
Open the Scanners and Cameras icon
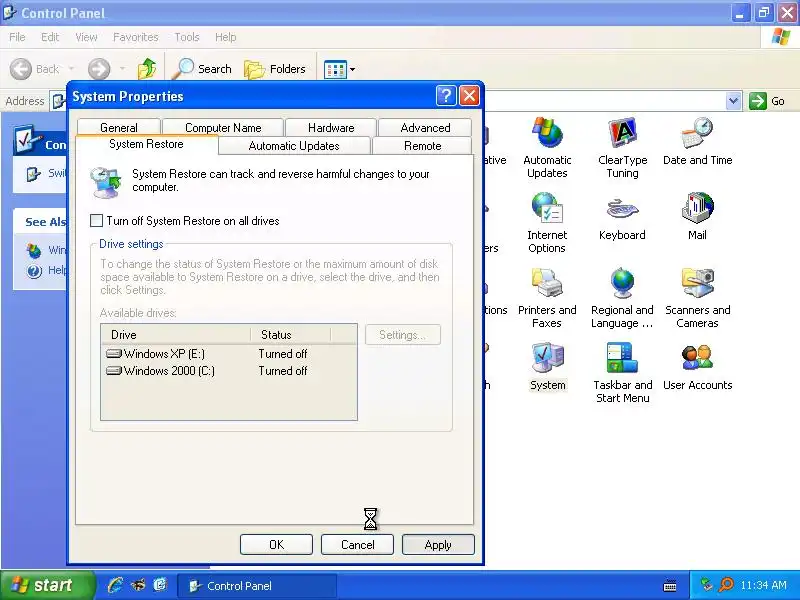[x=697, y=297]
